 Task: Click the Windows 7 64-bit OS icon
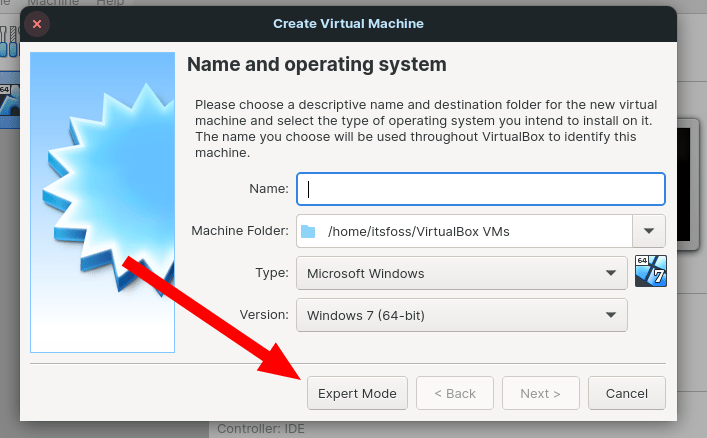649,271
